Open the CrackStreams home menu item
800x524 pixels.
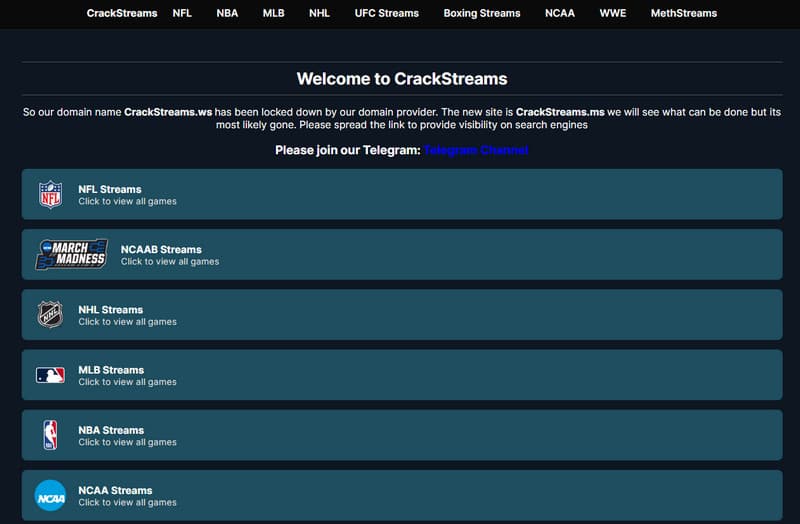pyautogui.click(x=122, y=14)
